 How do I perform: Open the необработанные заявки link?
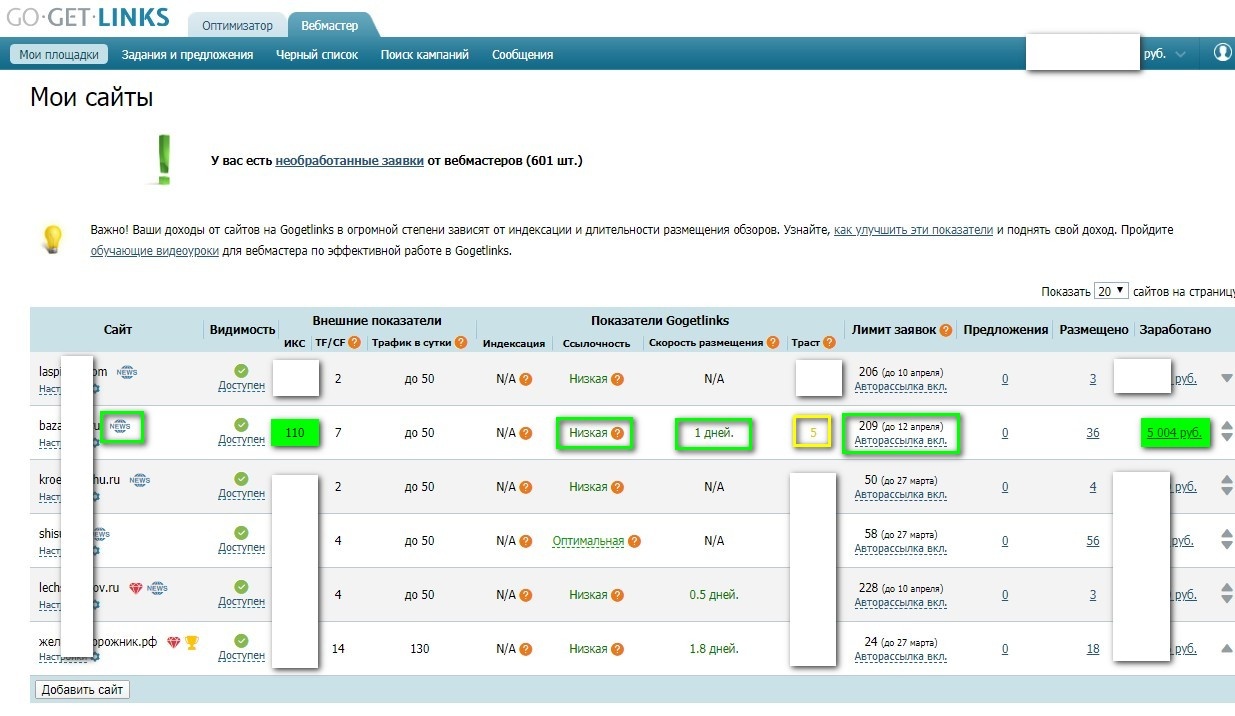[349, 160]
